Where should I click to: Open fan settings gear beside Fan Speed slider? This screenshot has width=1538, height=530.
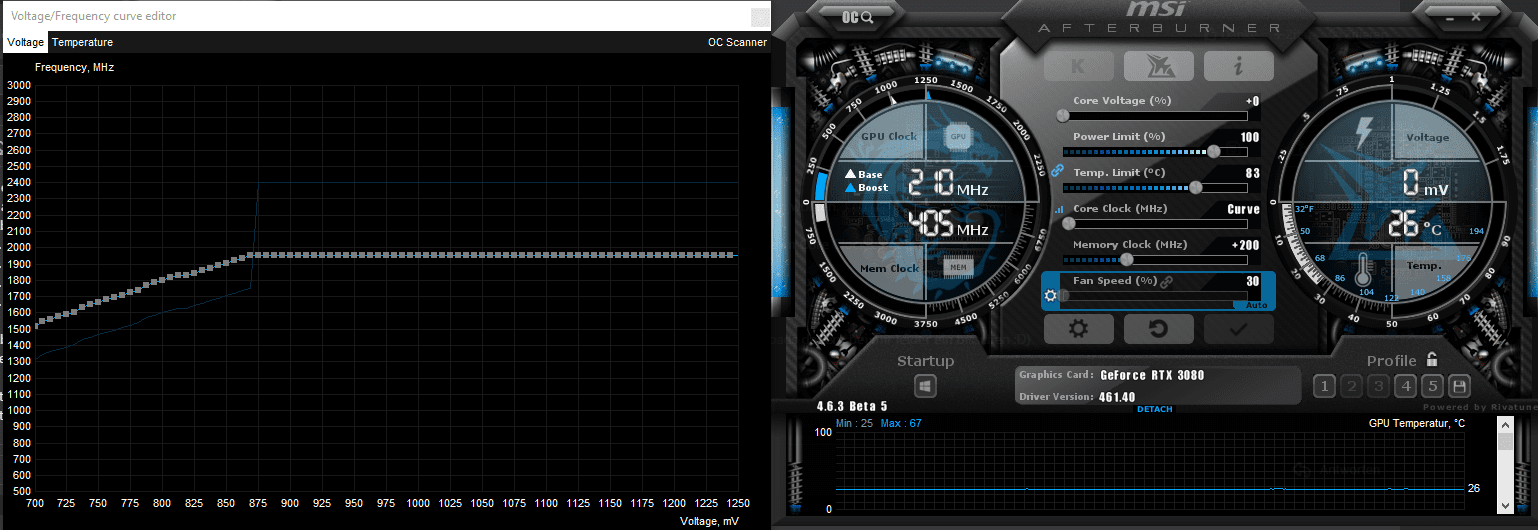(x=1050, y=296)
